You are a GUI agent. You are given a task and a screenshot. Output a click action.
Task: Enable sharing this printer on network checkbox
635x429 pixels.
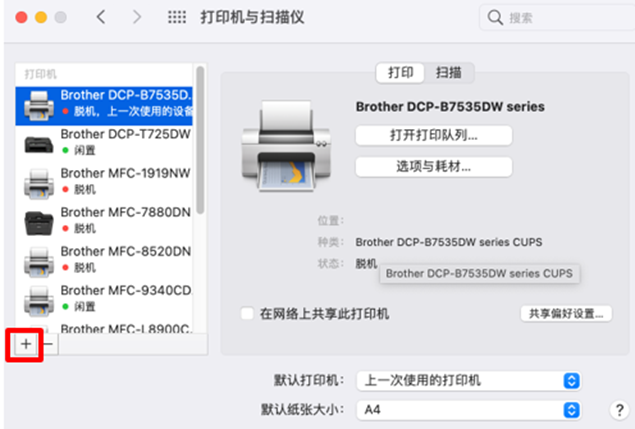pos(247,313)
